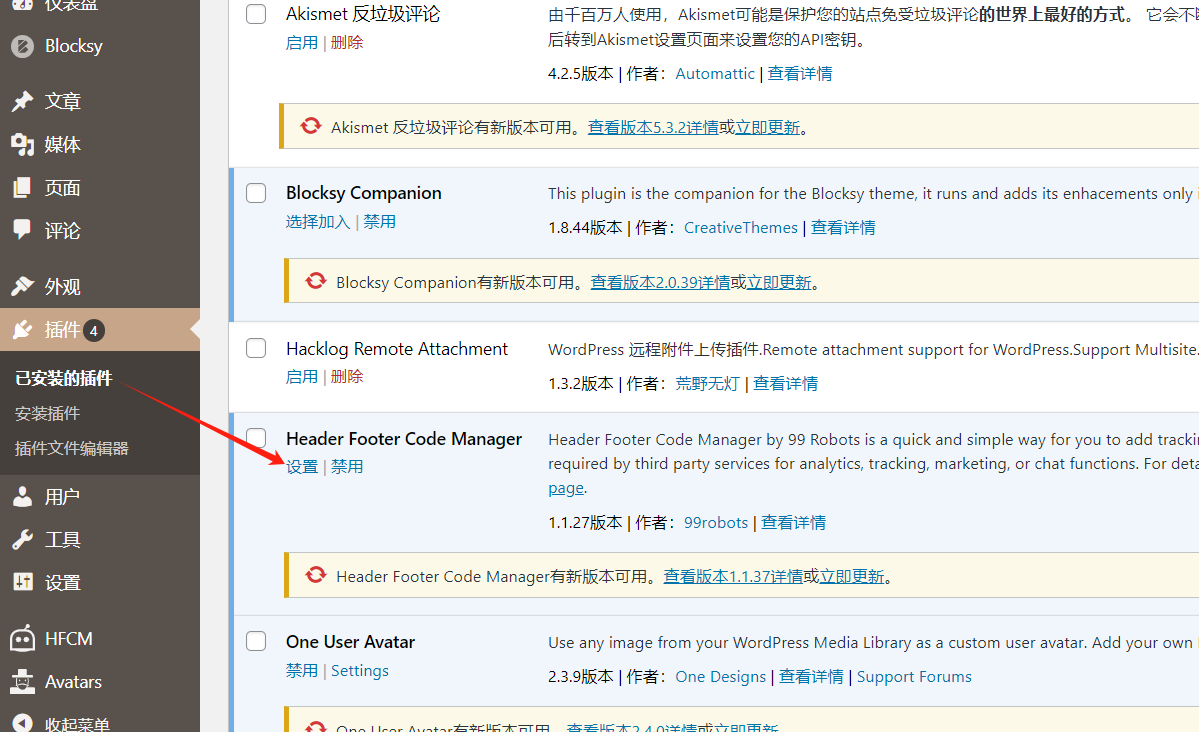Open the One Designs author link
This screenshot has width=1199, height=732.
(x=720, y=677)
